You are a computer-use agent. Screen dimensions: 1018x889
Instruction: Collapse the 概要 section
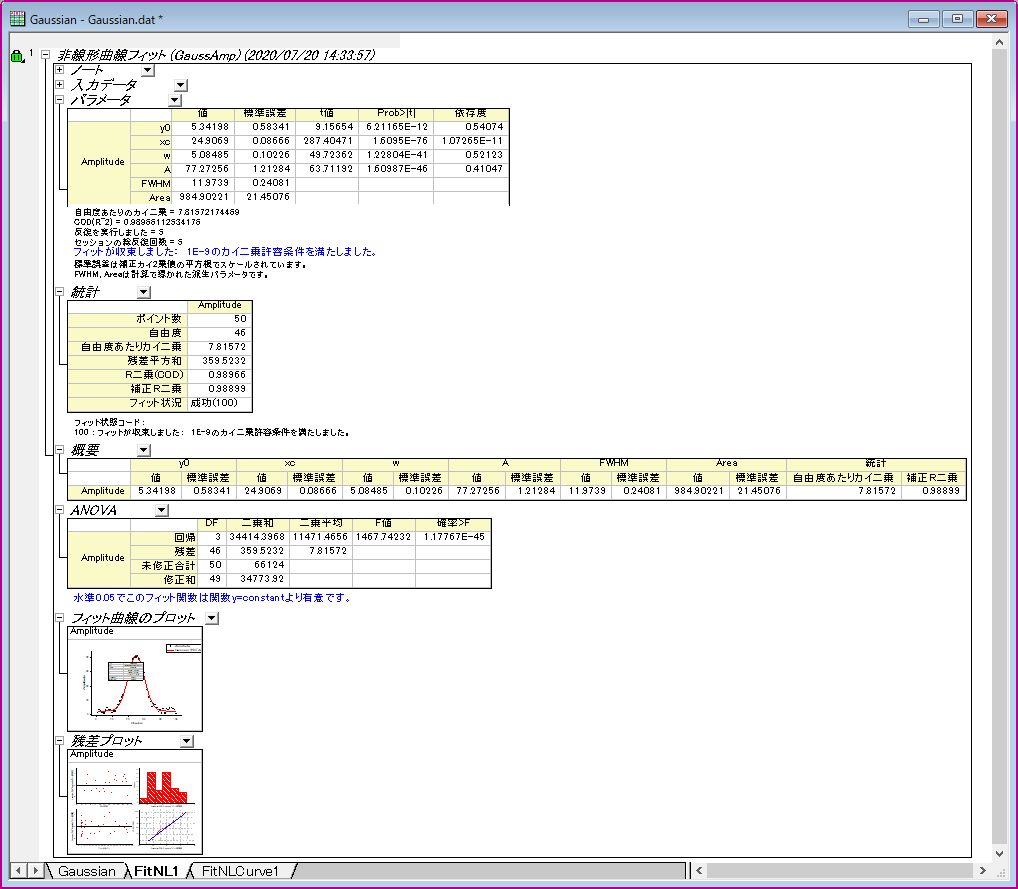(x=60, y=449)
